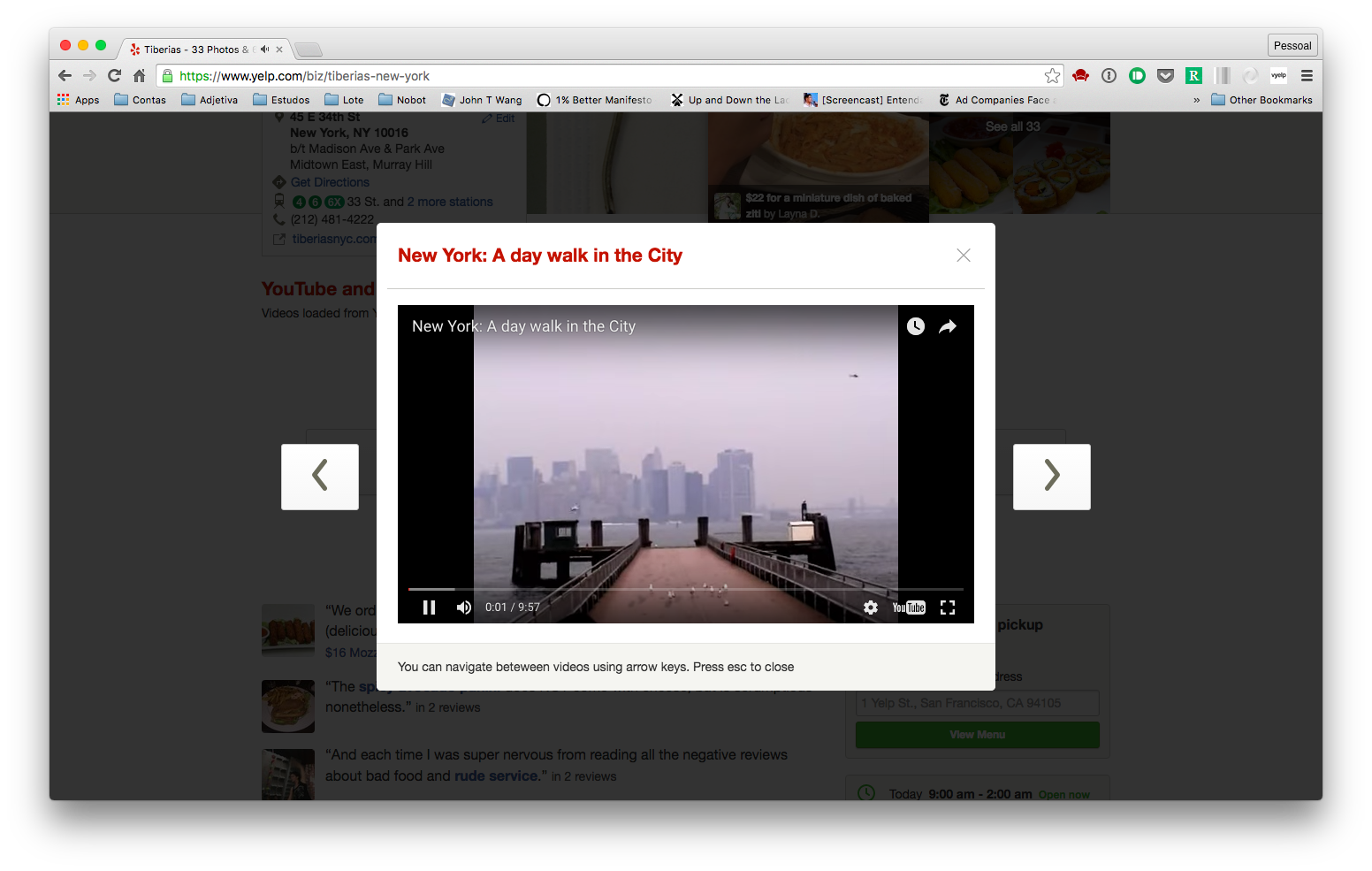Bookmark this page with the star
This screenshot has width=1372, height=871.
click(x=1052, y=76)
